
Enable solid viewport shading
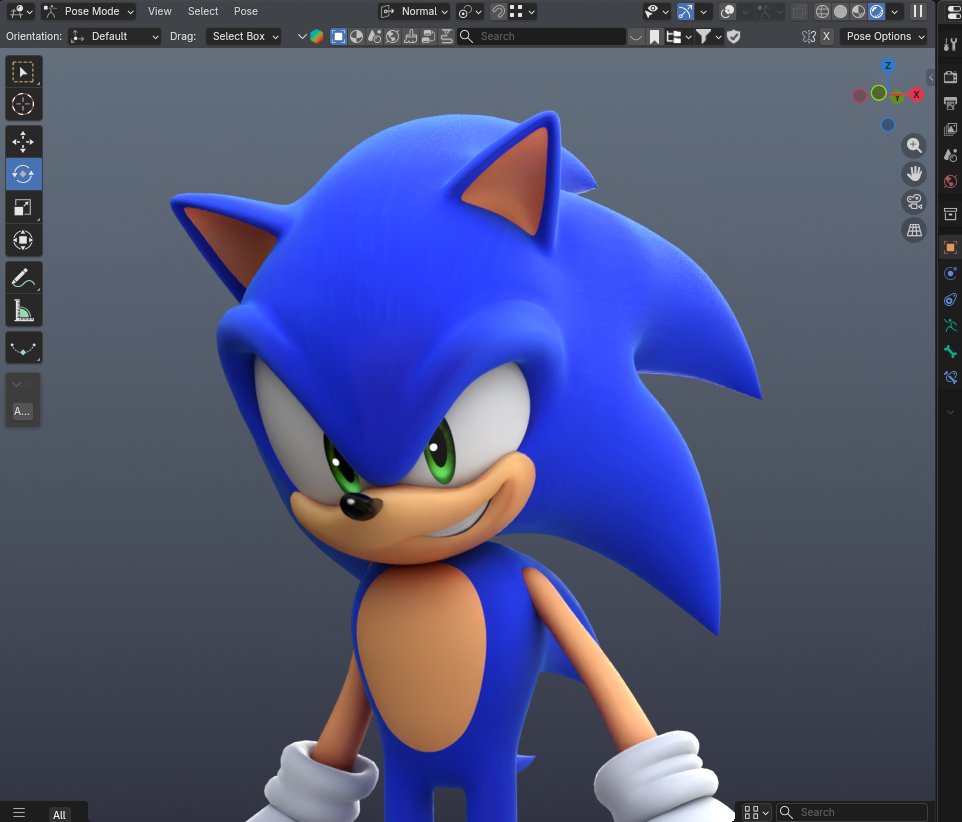coord(841,11)
